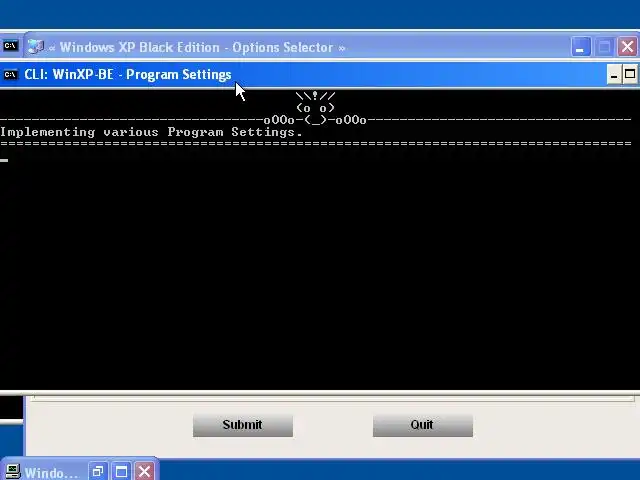Close the minimized 'Windo...' window
This screenshot has width=640, height=480.
[144, 472]
